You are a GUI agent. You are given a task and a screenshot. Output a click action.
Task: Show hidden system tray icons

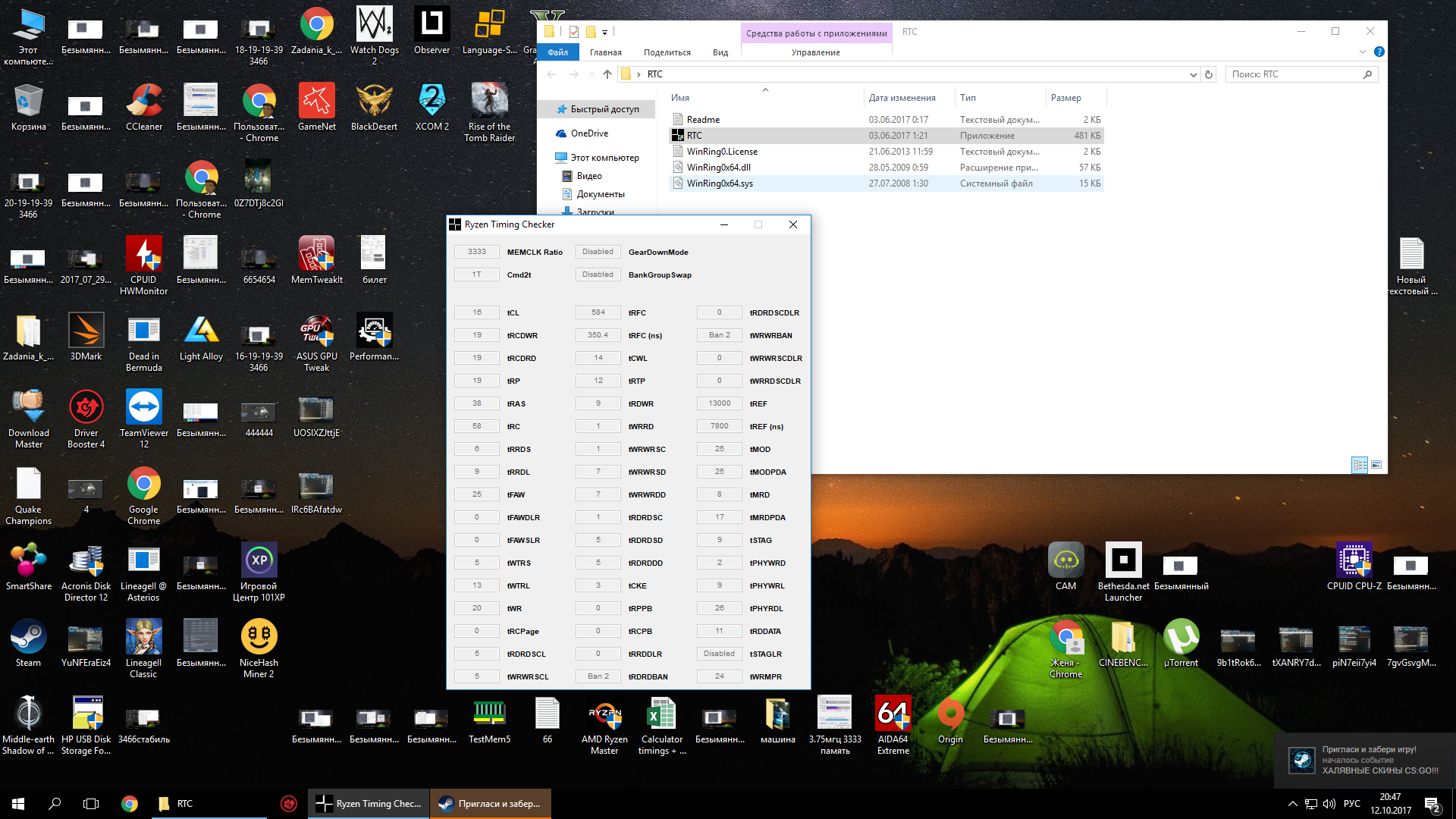pyautogui.click(x=1292, y=804)
